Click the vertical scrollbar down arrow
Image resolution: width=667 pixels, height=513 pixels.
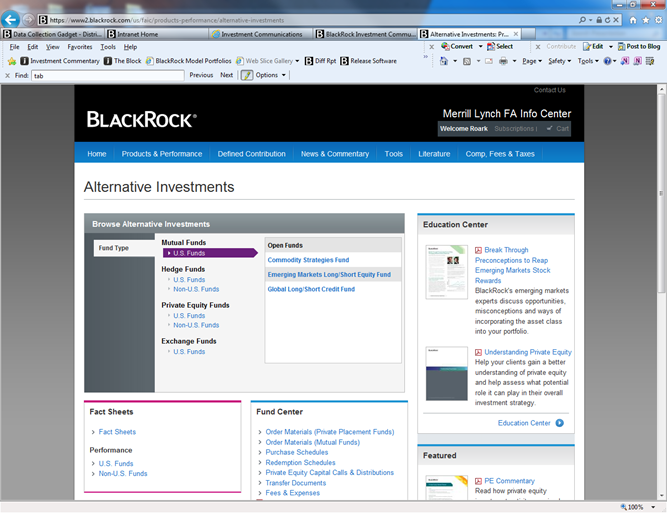point(661,496)
